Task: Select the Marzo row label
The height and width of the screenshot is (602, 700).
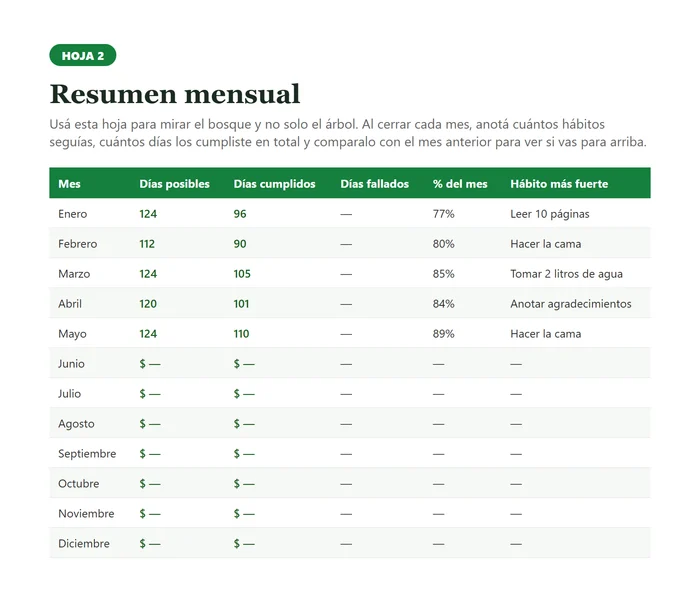Action: click(x=74, y=273)
